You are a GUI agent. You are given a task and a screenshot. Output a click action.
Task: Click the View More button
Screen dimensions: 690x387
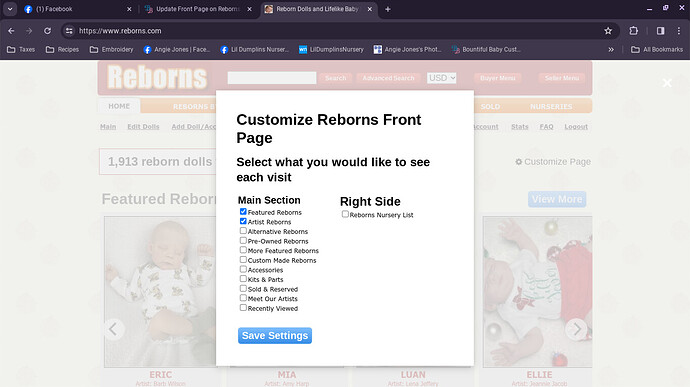(x=557, y=199)
